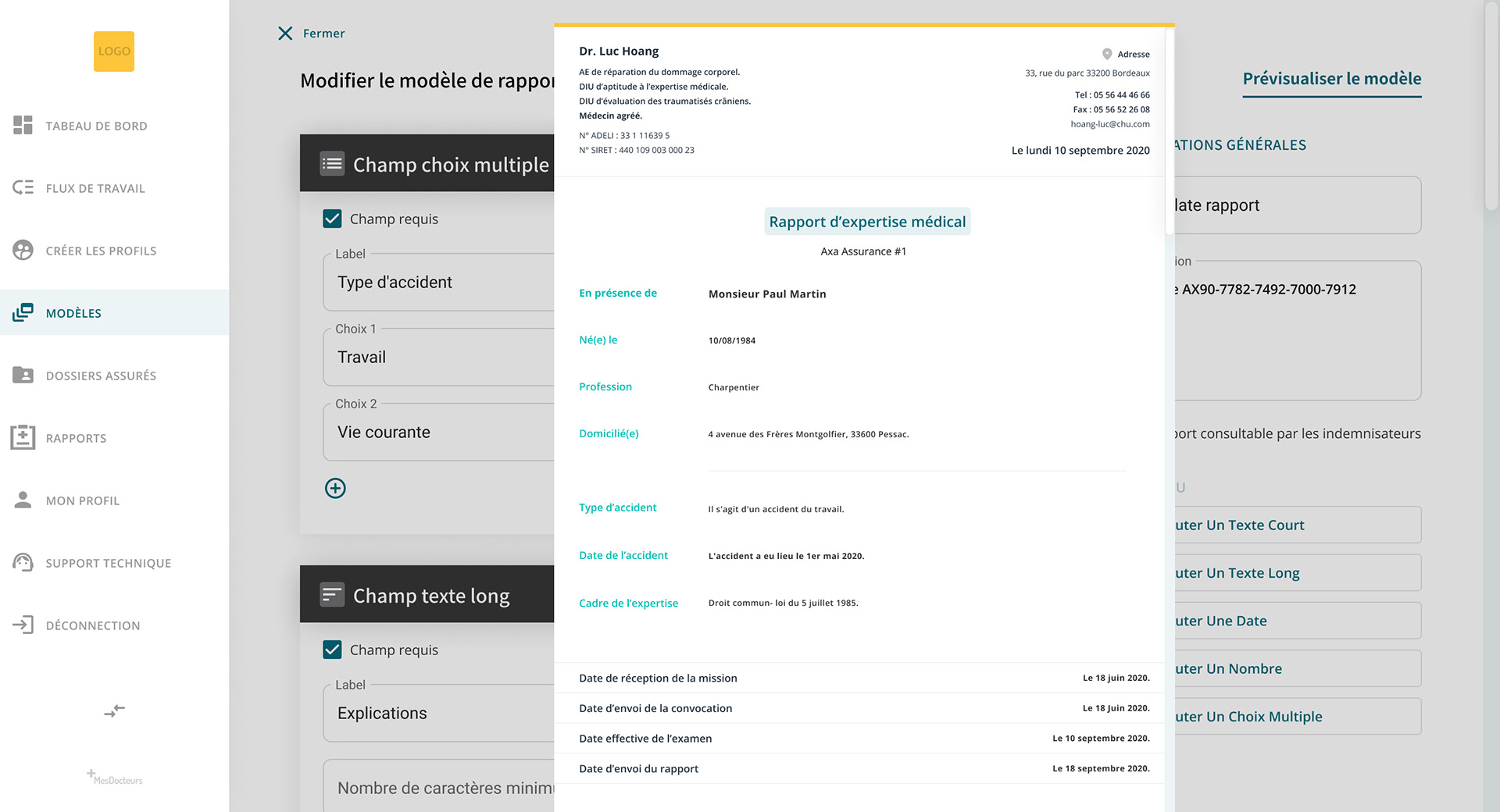Click Monsieur Paul Martin text
1500x812 pixels.
pyautogui.click(x=767, y=294)
